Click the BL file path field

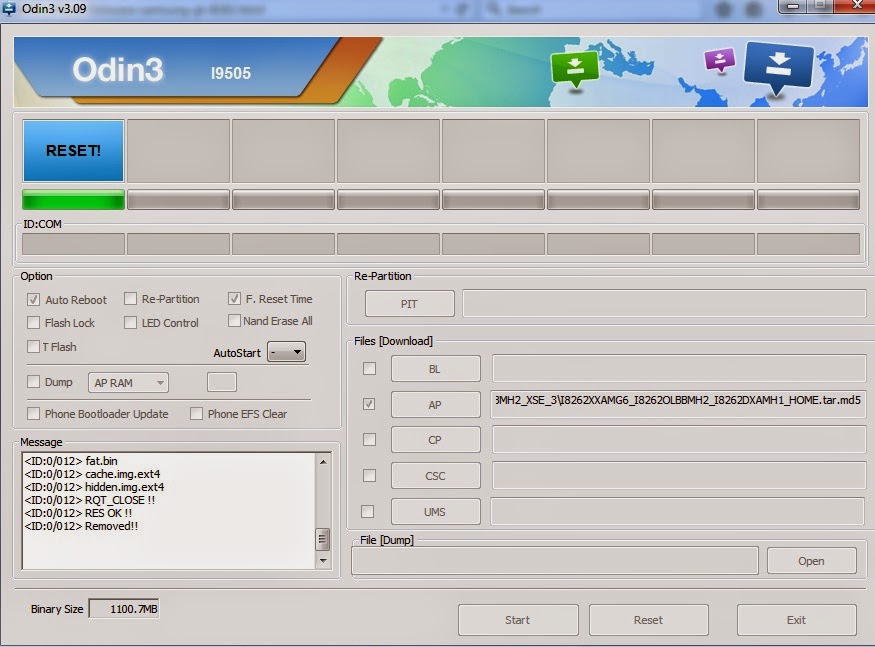click(x=679, y=368)
